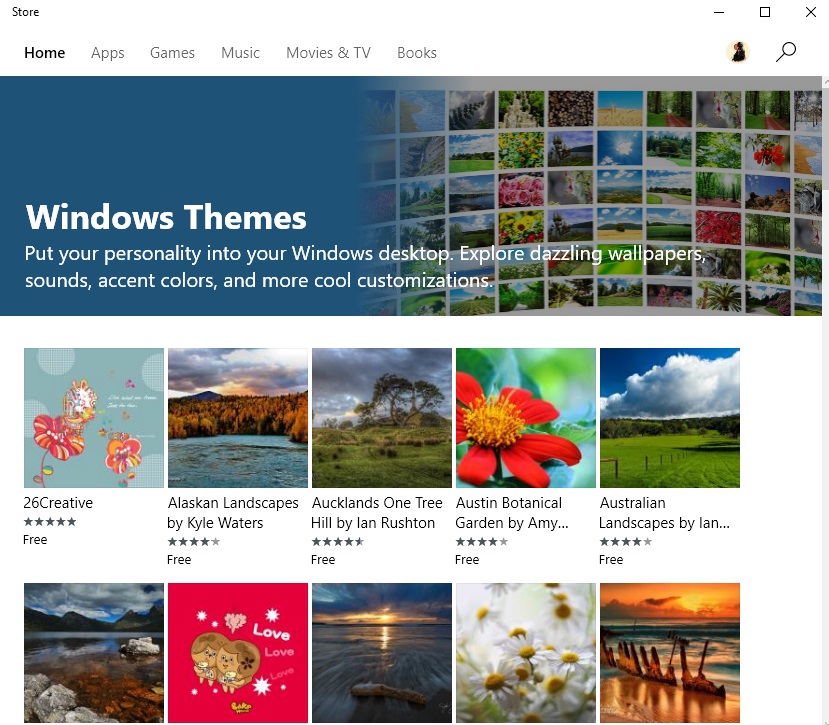Open the beach sunset driftwood theme thumbnail

(382, 653)
